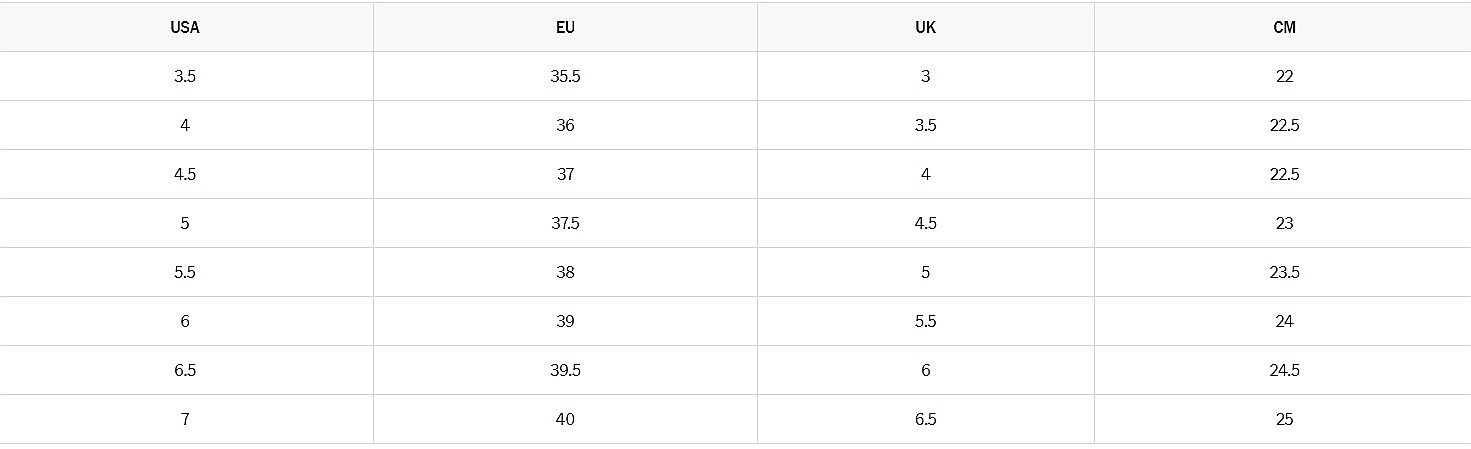This screenshot has height=449, width=1471.
Task: Select the 23 CM cell
Action: point(1284,224)
